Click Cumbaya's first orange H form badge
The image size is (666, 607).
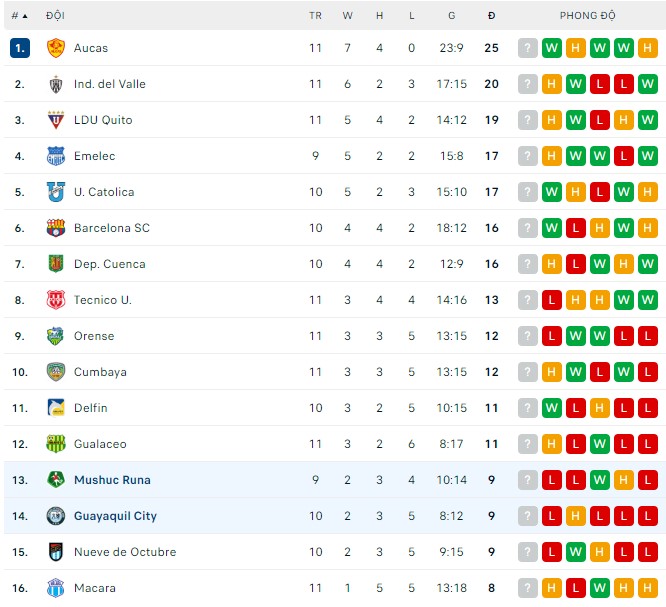click(x=552, y=372)
